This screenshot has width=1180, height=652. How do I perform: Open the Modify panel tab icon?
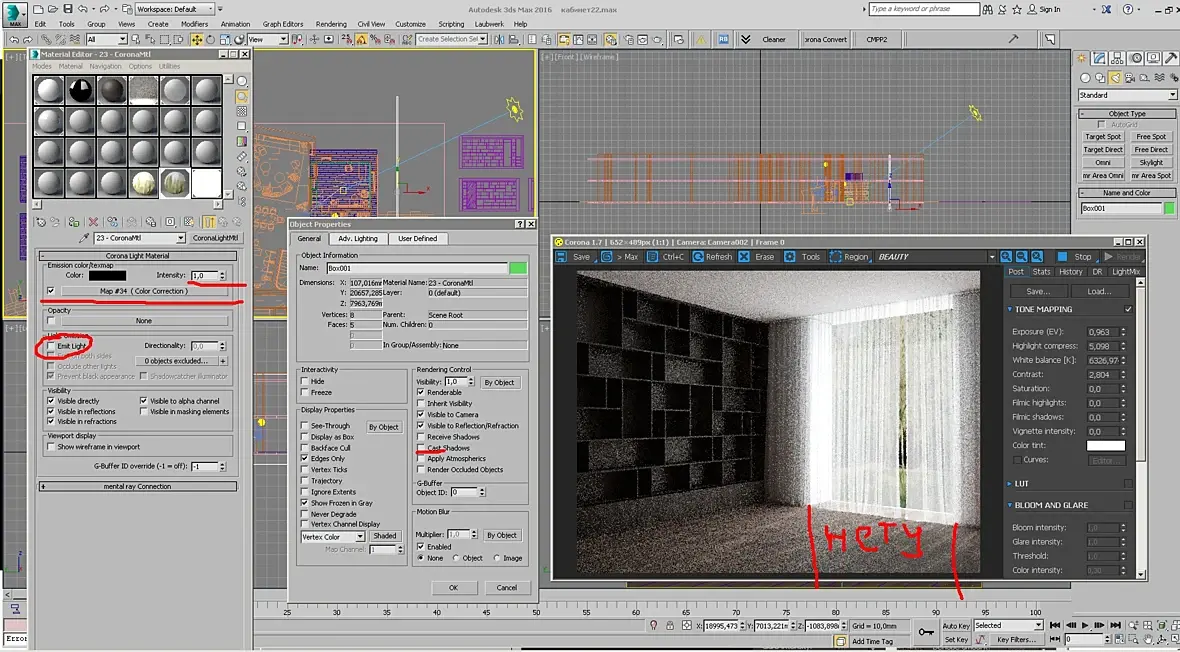(1100, 59)
